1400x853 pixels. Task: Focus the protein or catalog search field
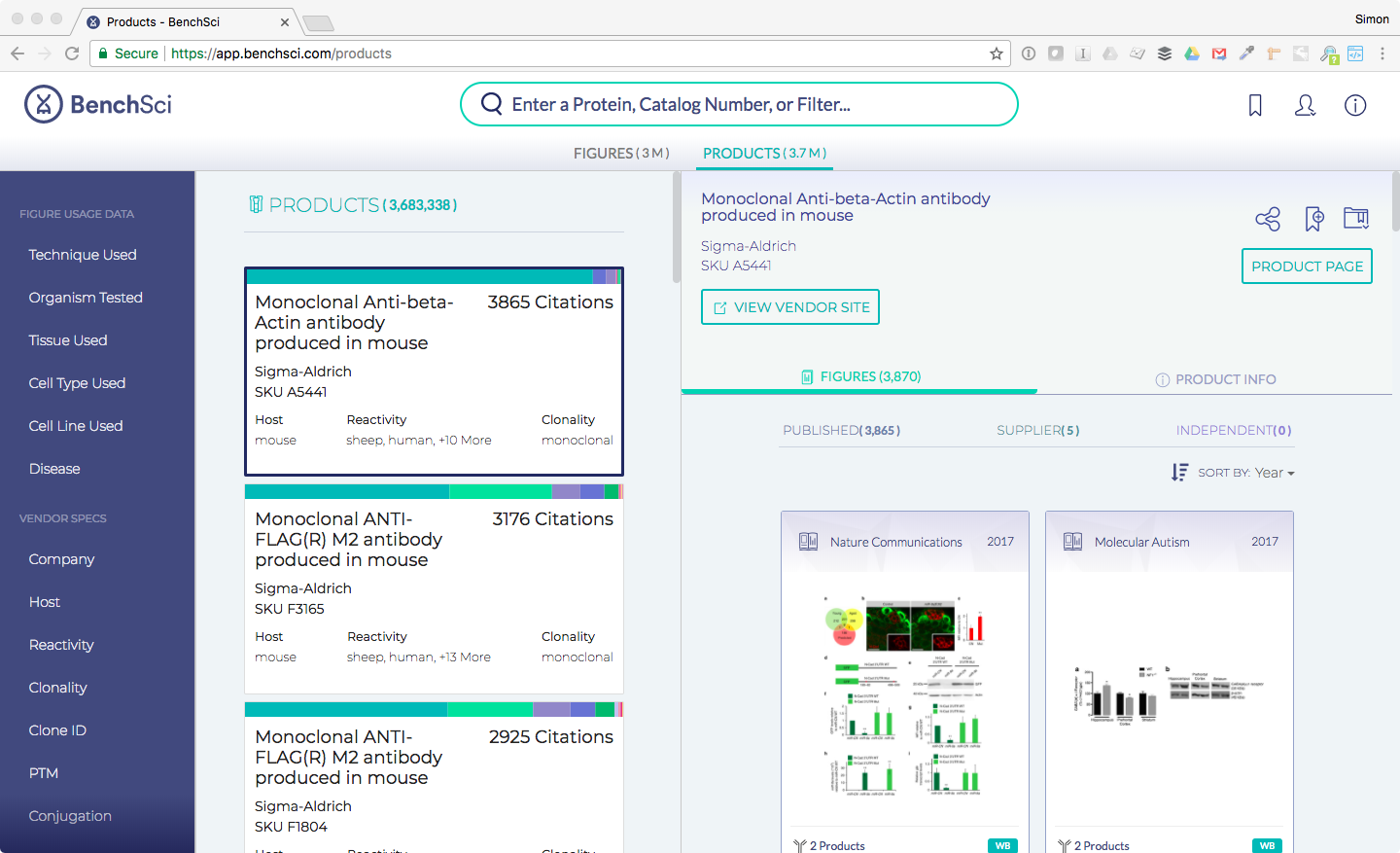pyautogui.click(x=739, y=104)
